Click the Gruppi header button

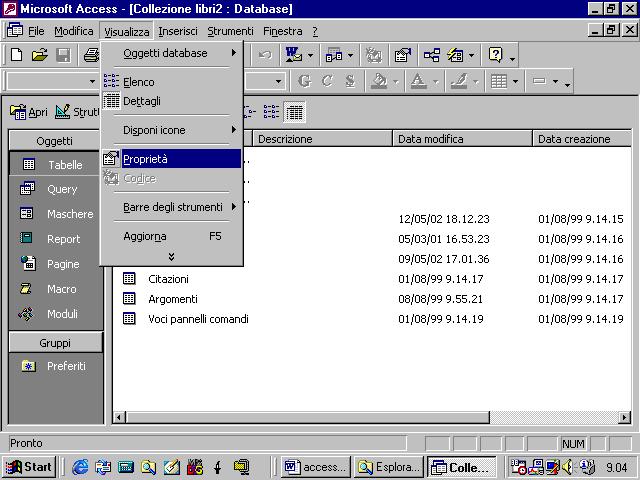56,342
